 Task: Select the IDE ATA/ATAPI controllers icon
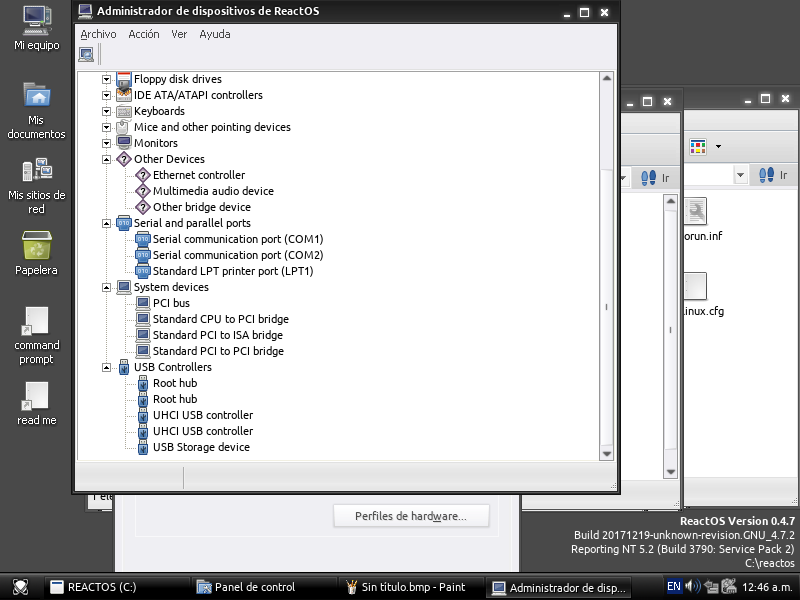click(124, 95)
